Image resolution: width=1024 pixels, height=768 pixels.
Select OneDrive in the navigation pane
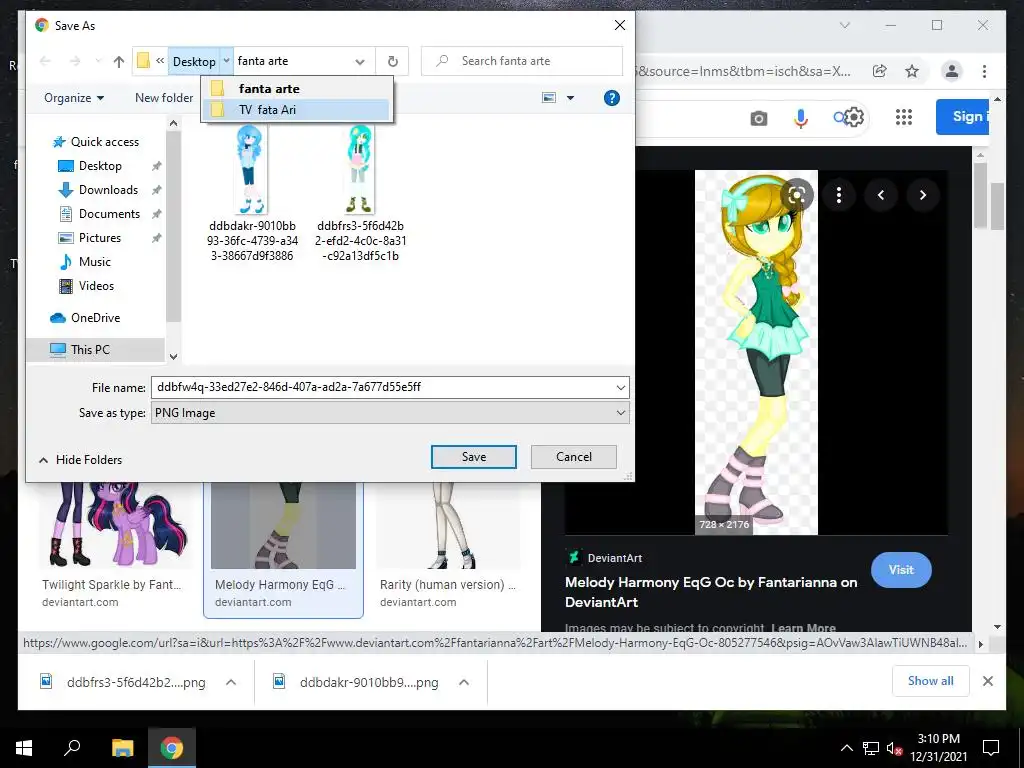tap(85, 318)
